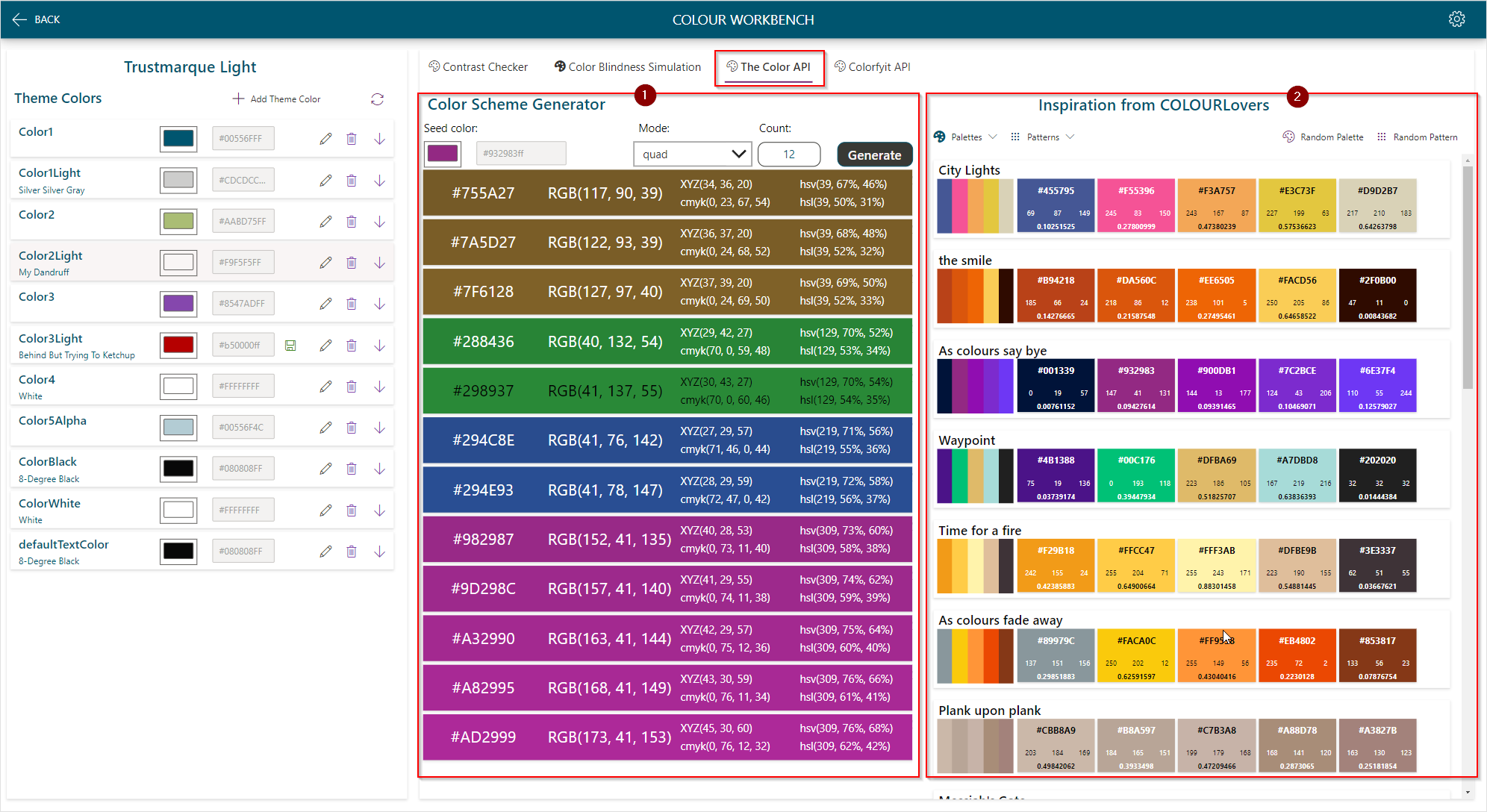Click the Color1 teal swatch
Screen dimensions: 1487x812
pos(178,139)
